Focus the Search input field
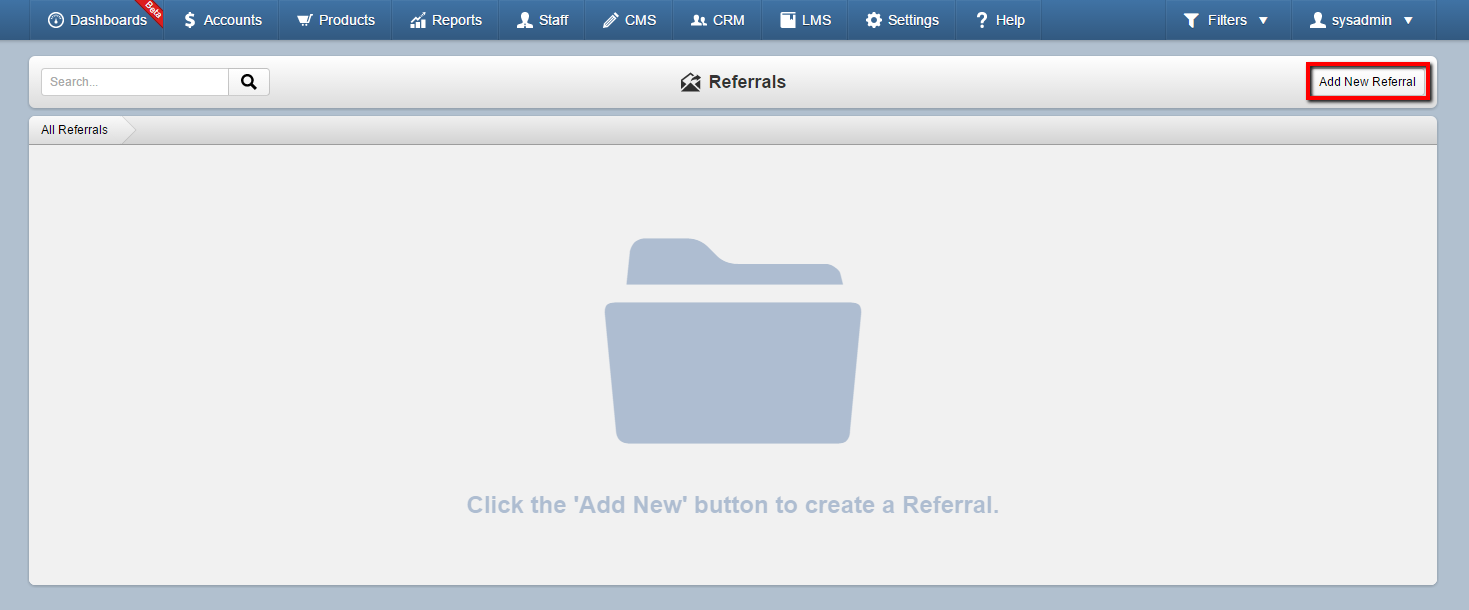Screen dimensions: 1469x610 coord(135,82)
